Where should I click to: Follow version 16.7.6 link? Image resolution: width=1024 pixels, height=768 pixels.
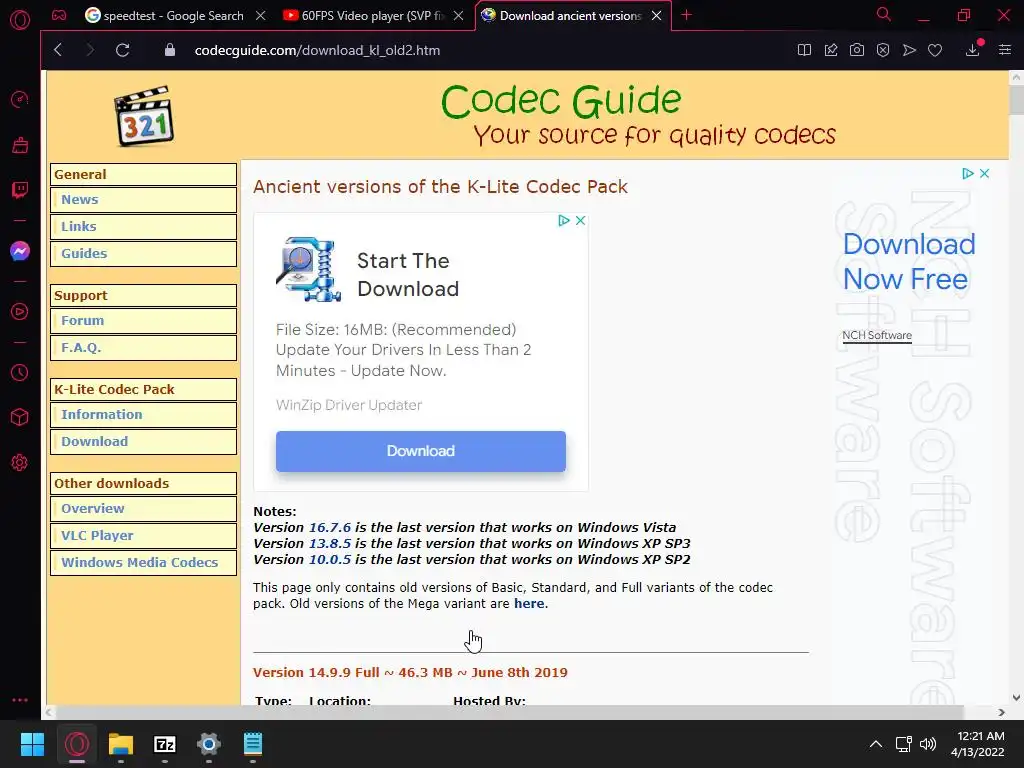pos(330,527)
